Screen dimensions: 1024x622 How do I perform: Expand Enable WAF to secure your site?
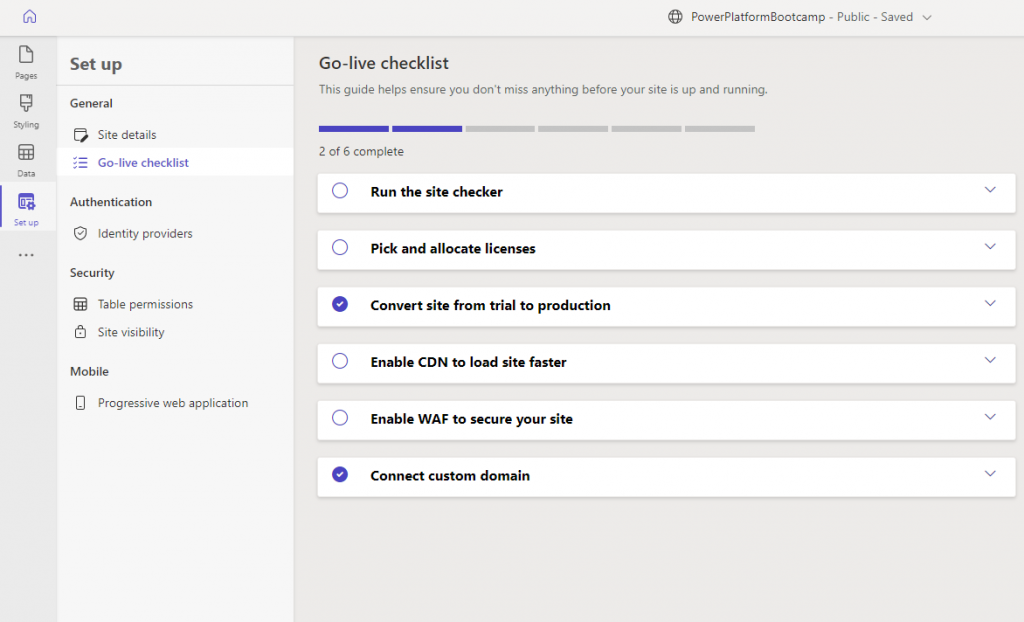click(990, 417)
